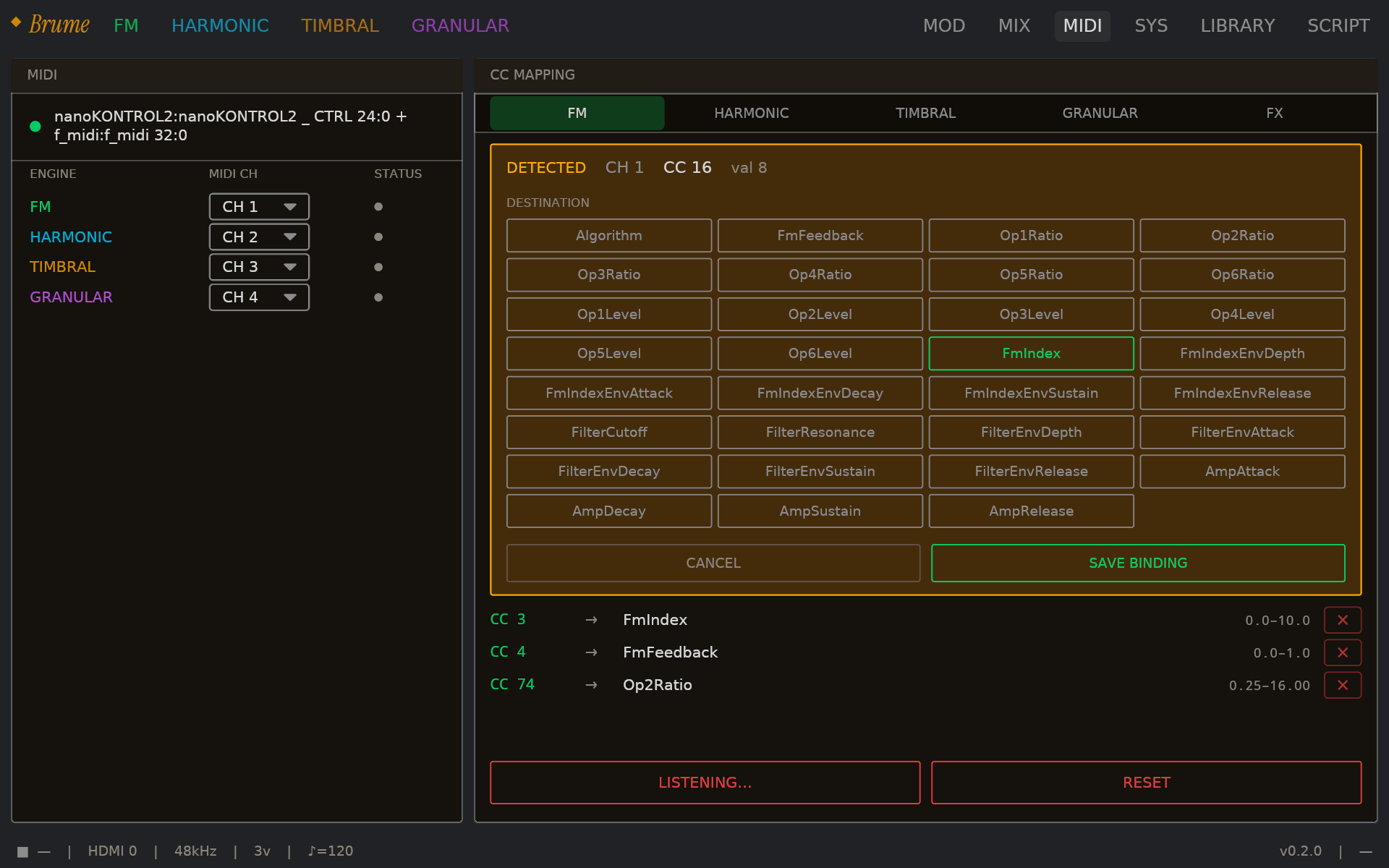Delete the CC 74 Op2Ratio binding

[1342, 685]
